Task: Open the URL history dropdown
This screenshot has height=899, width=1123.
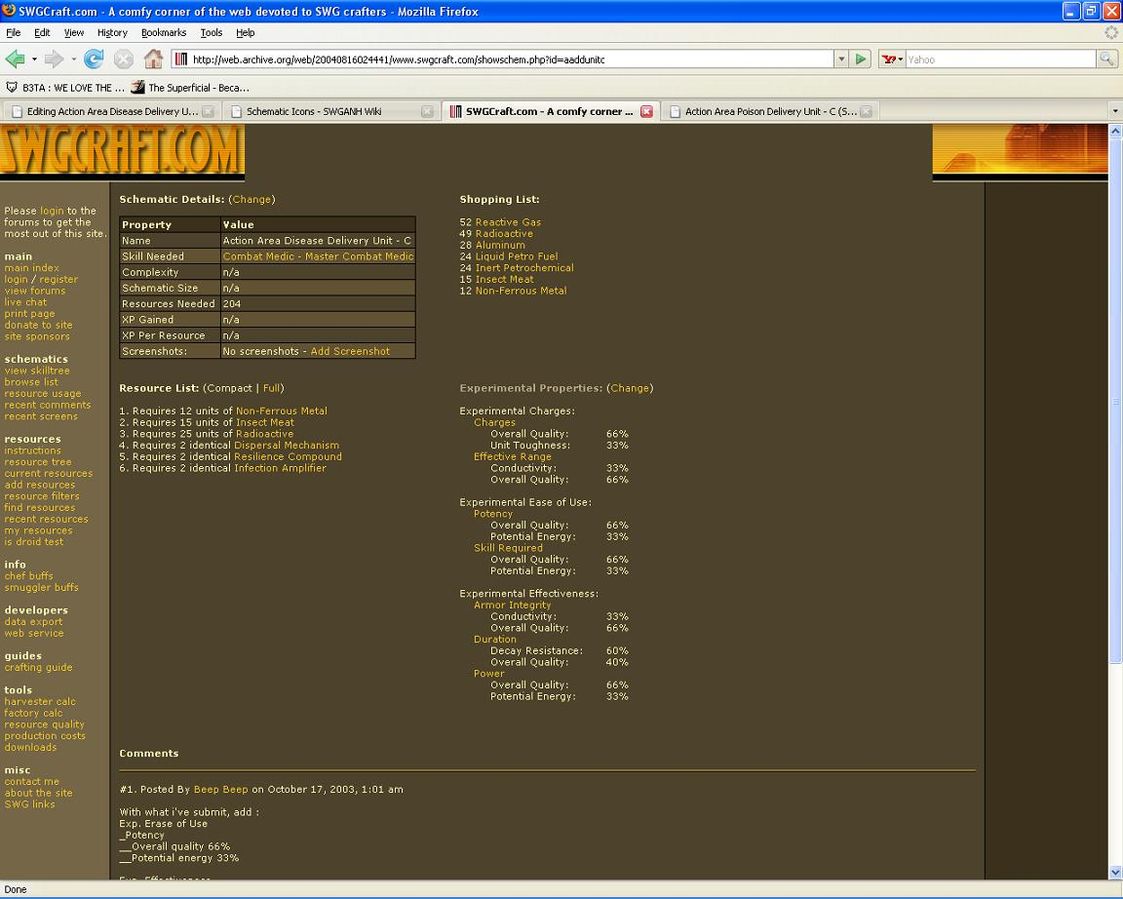Action: click(841, 60)
